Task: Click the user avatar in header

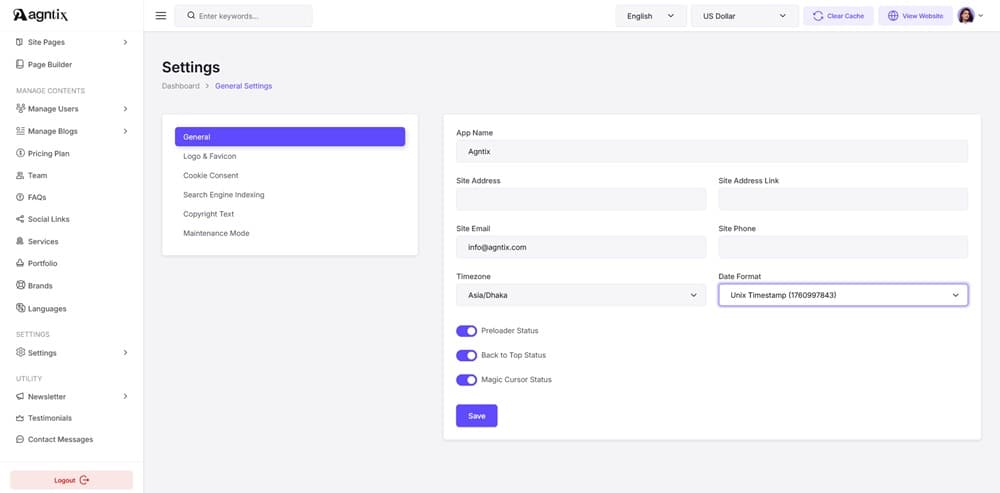Action: [966, 16]
